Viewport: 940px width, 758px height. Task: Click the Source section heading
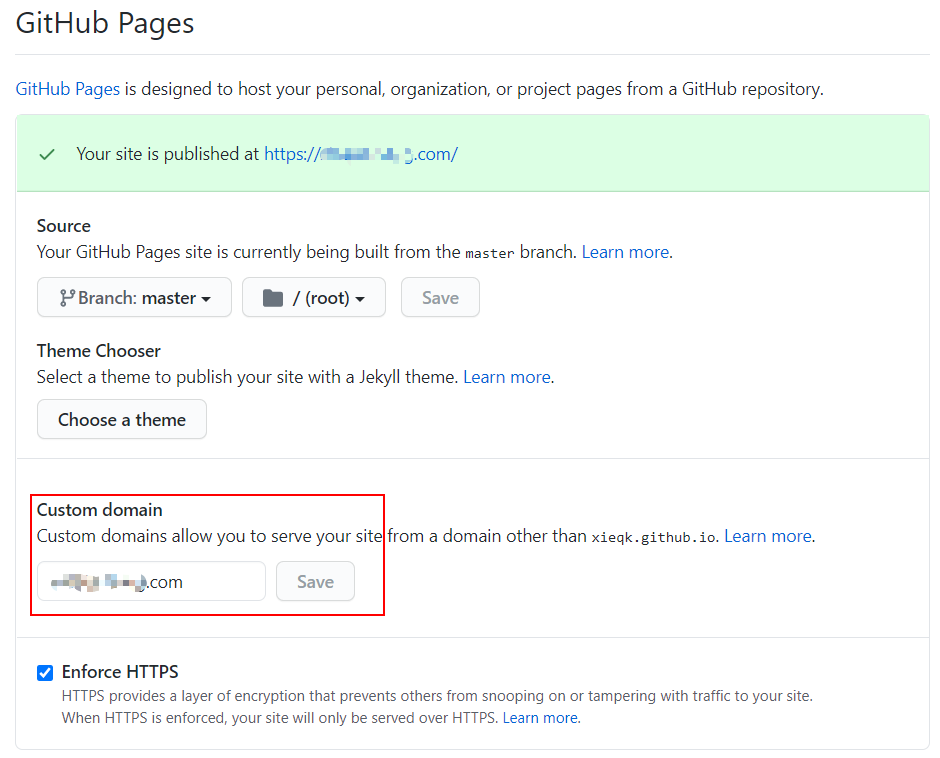(x=64, y=225)
